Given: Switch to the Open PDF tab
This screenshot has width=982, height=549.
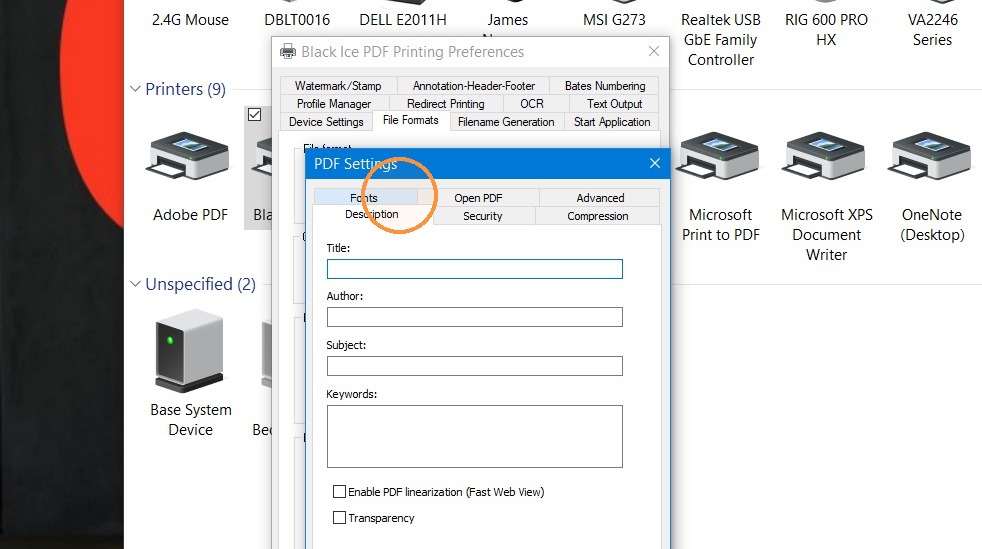Looking at the screenshot, I should point(478,198).
